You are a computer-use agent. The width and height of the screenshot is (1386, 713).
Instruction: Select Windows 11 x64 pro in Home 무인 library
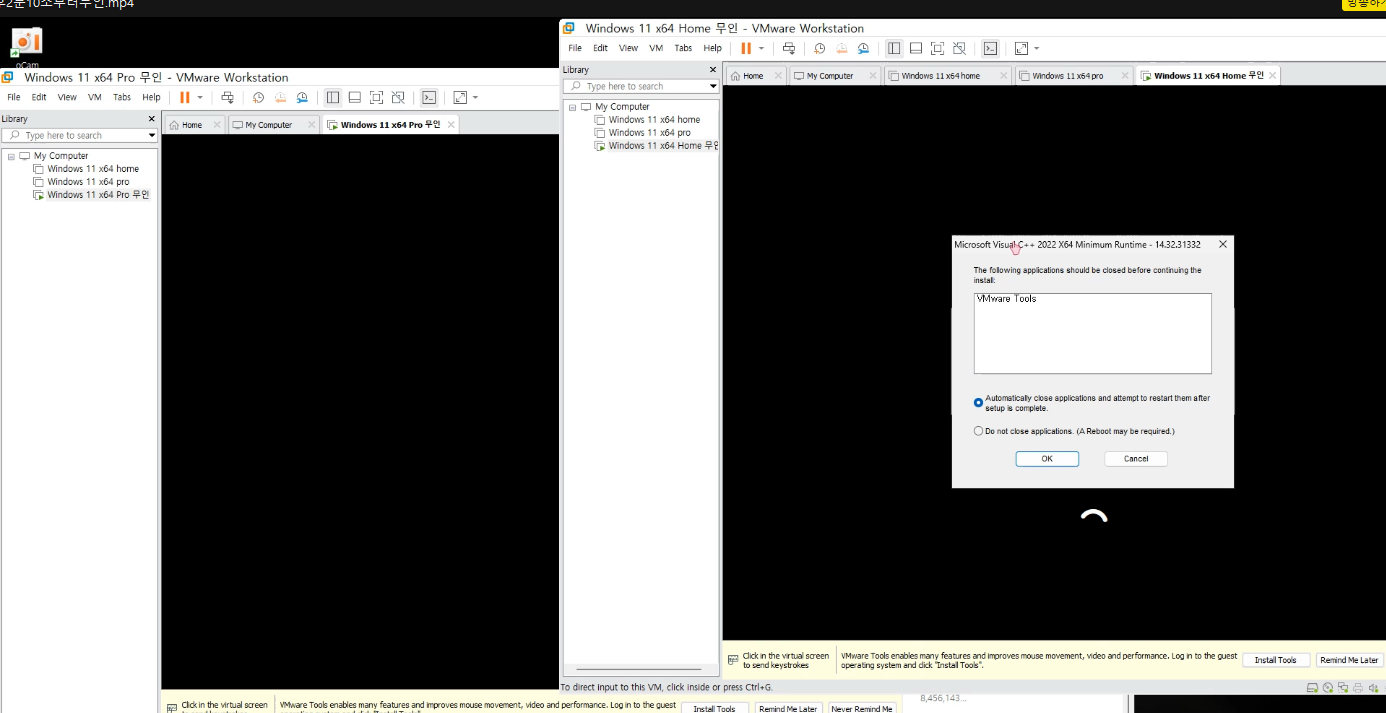pos(642,133)
